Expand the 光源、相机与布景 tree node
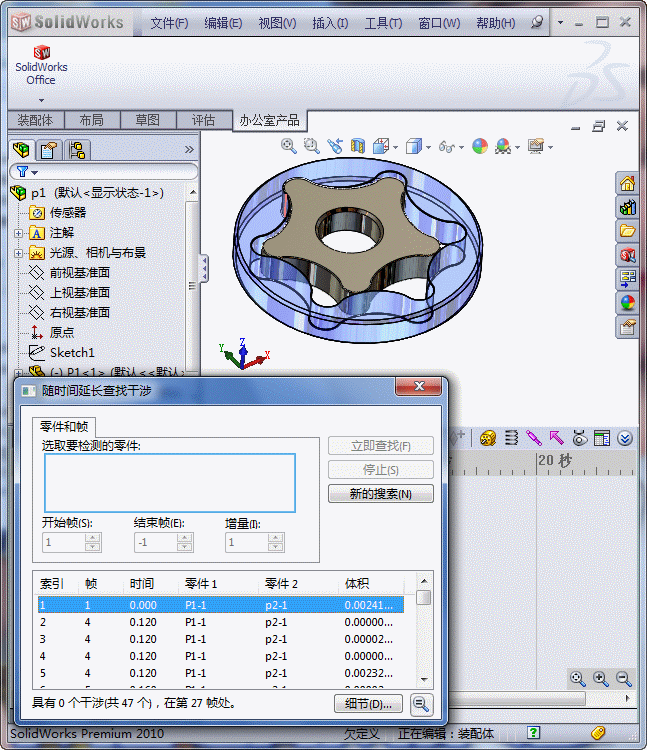 pyautogui.click(x=18, y=254)
